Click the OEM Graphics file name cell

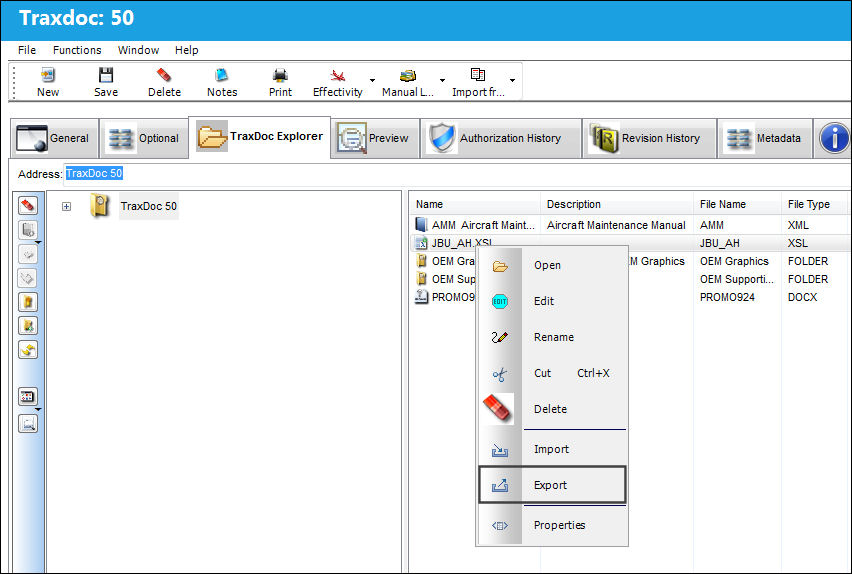point(734,261)
